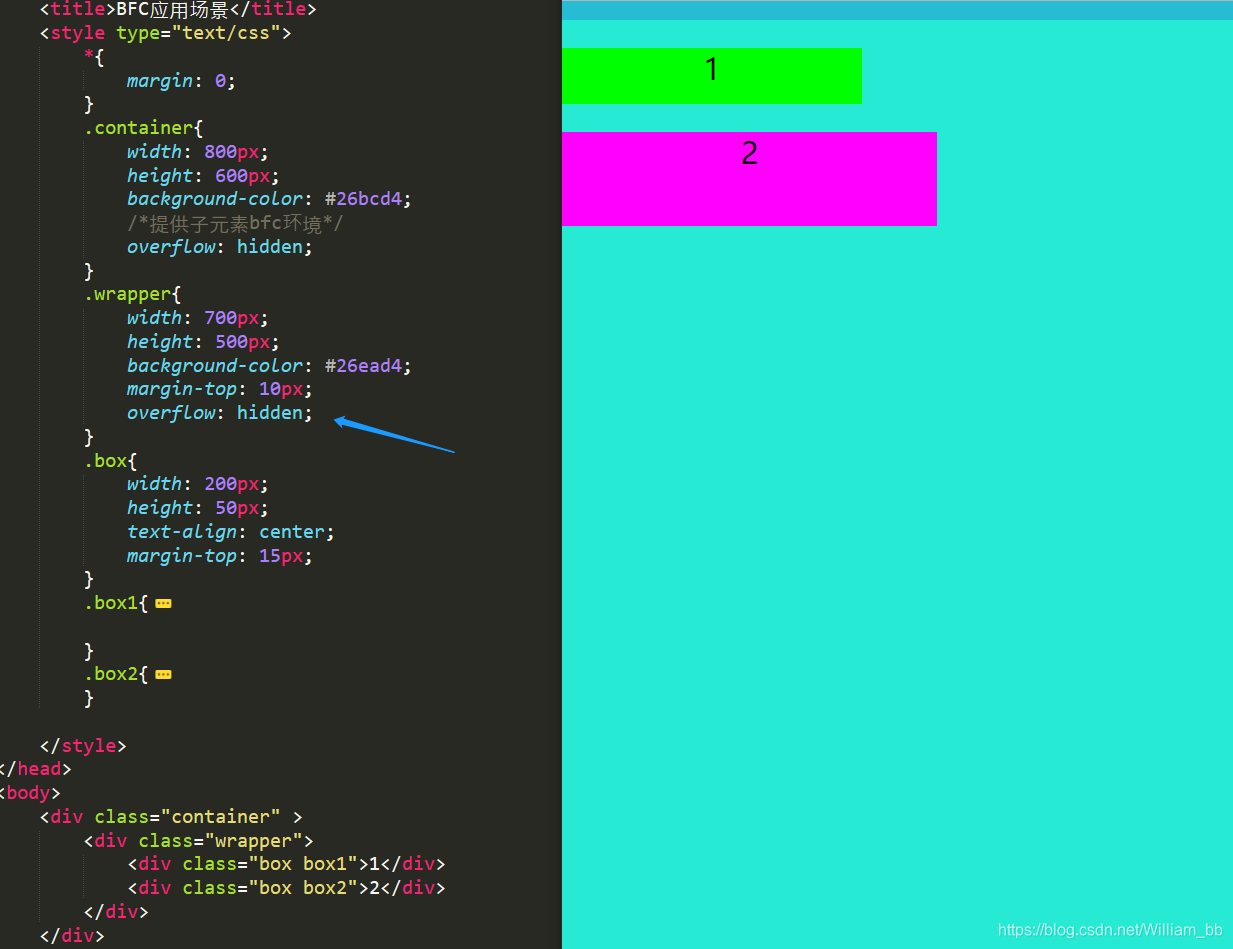Click the green box labeled 1
This screenshot has height=949, width=1233.
[711, 75]
